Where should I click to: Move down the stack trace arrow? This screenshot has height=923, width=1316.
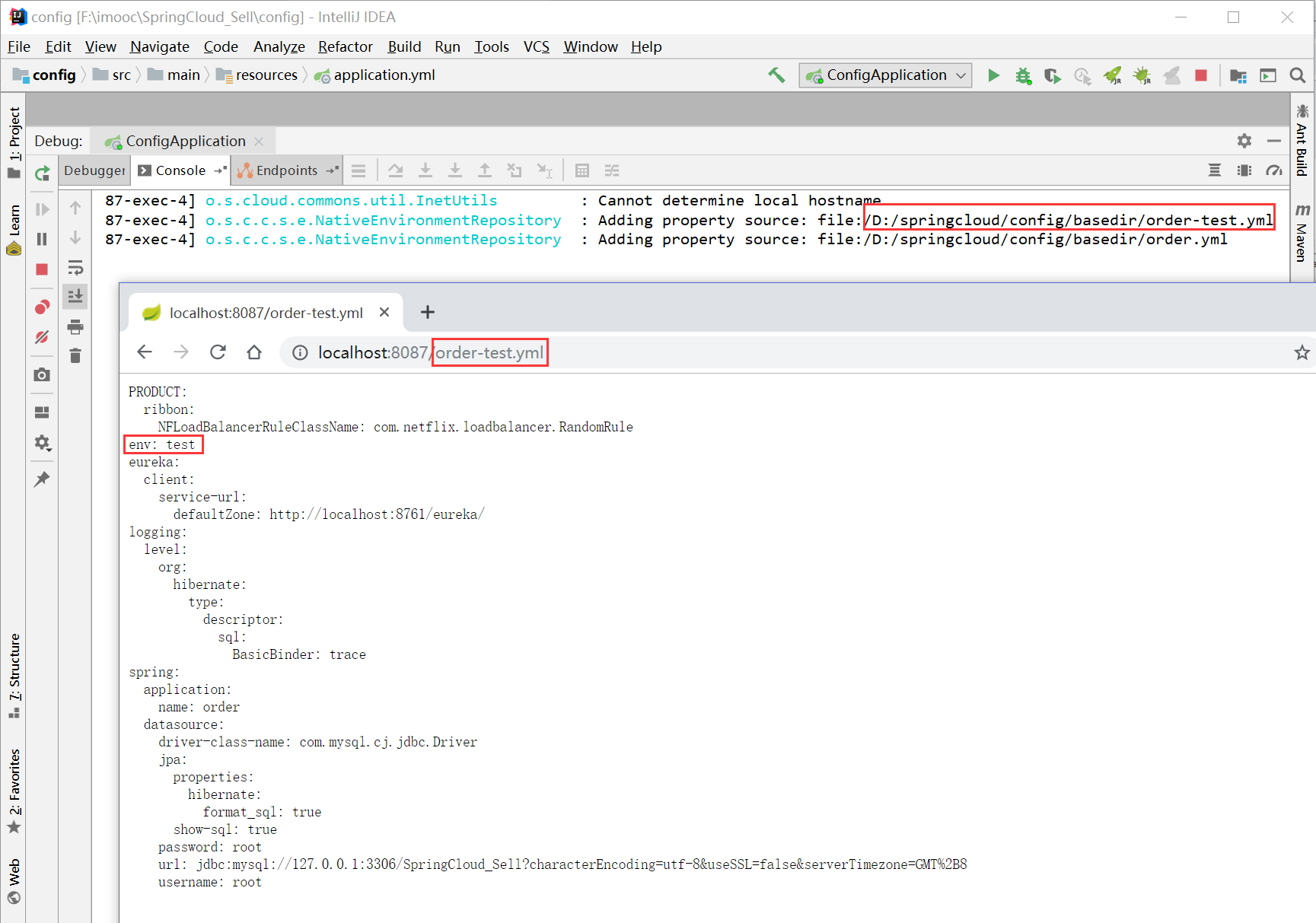[75, 237]
